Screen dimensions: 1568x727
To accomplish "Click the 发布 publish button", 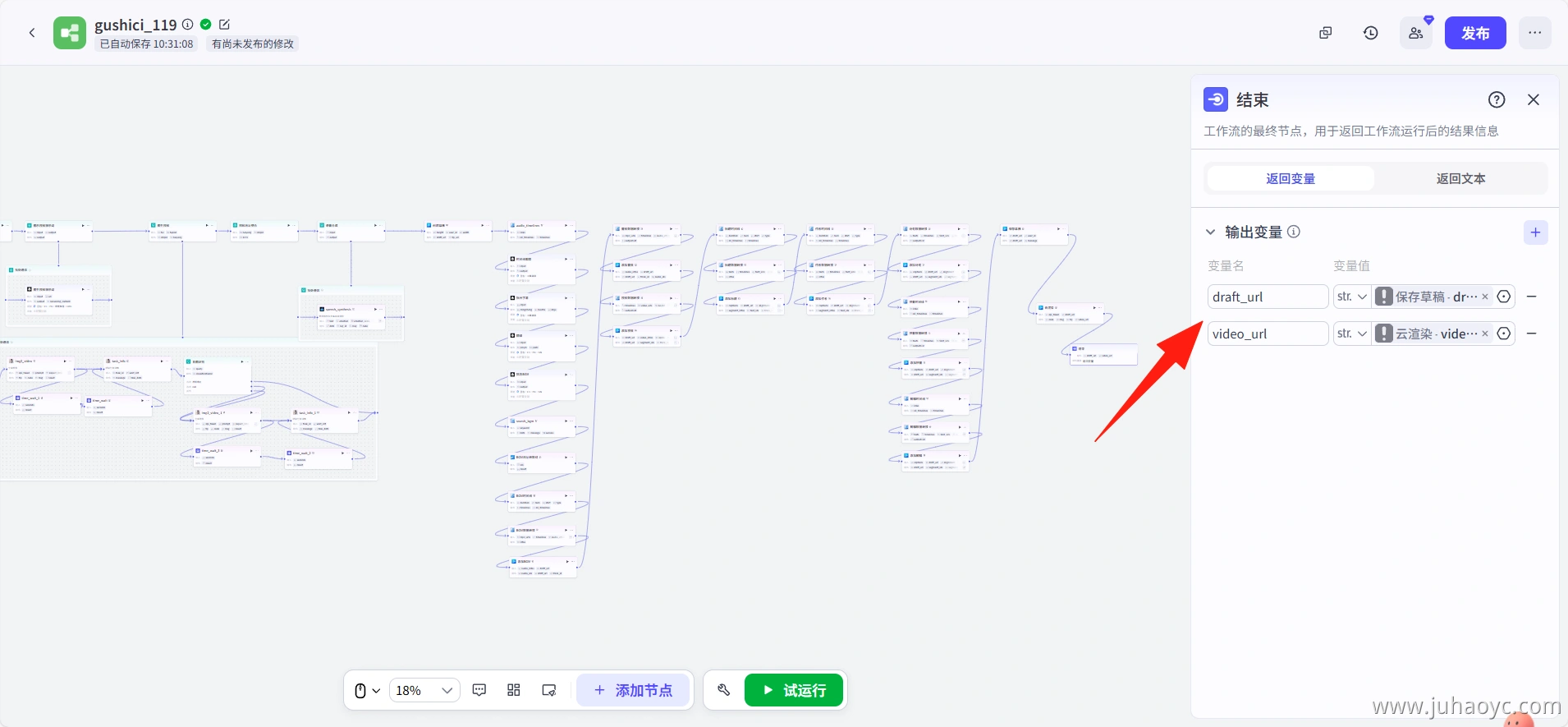I will click(1474, 33).
